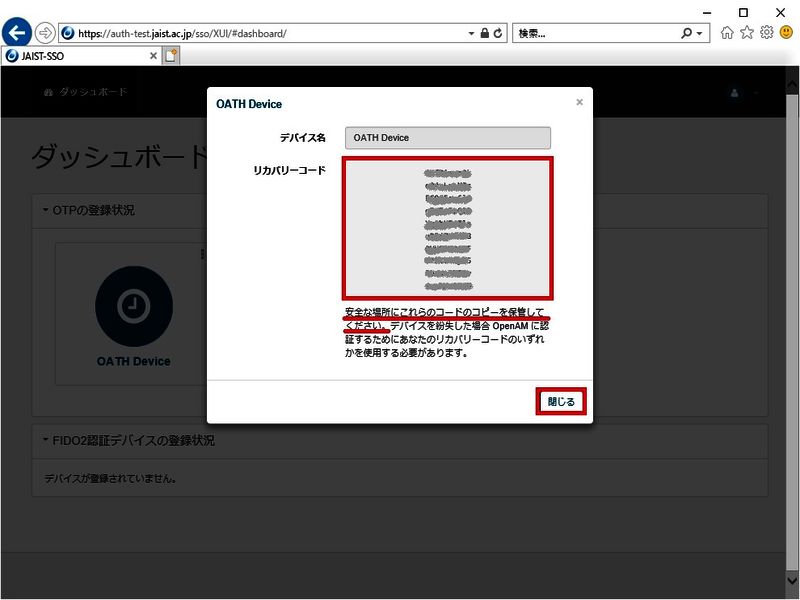This screenshot has height=600, width=800.
Task: Open a new browser tab
Action: pos(171,56)
